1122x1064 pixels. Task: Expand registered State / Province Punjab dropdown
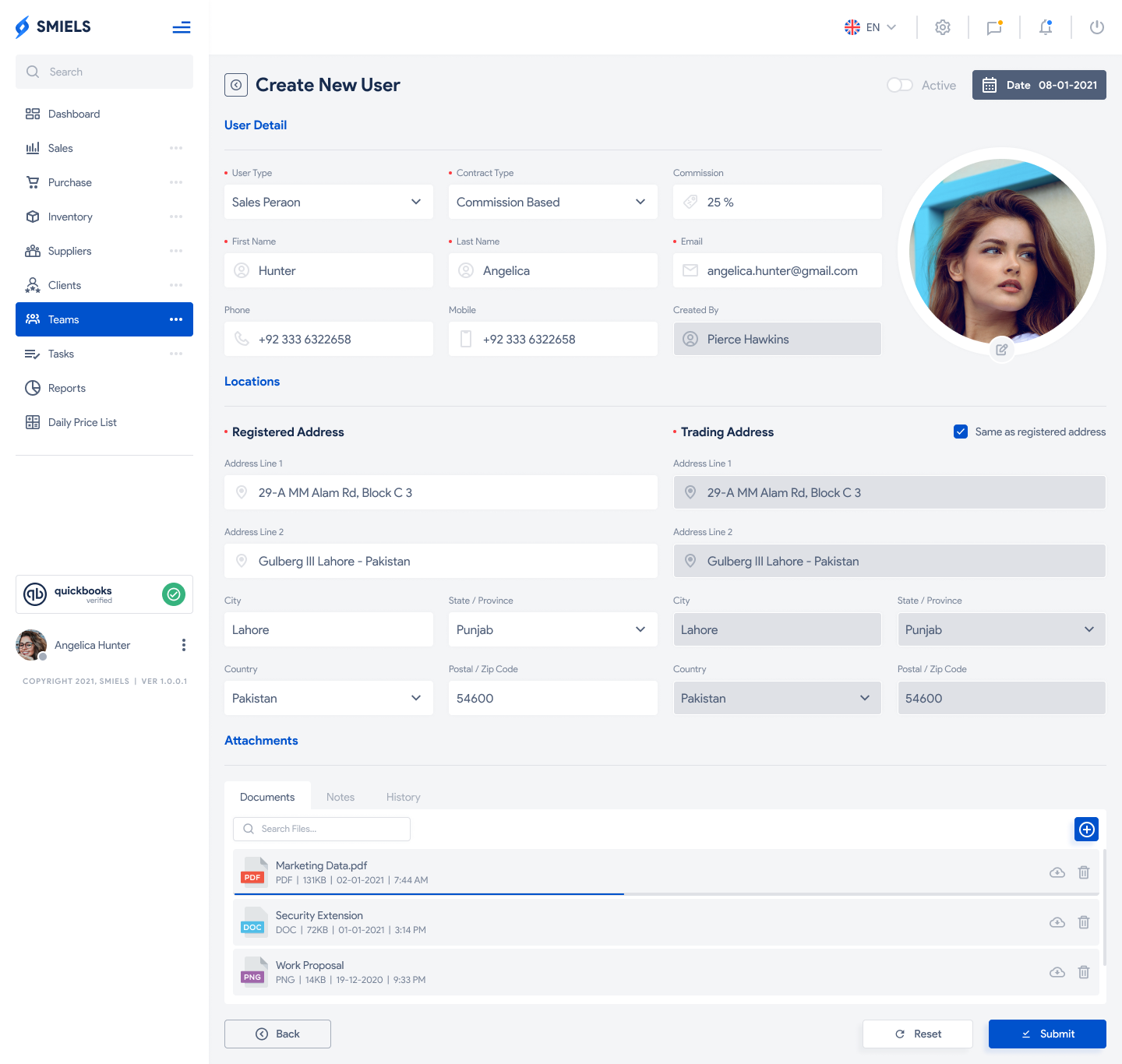click(553, 629)
